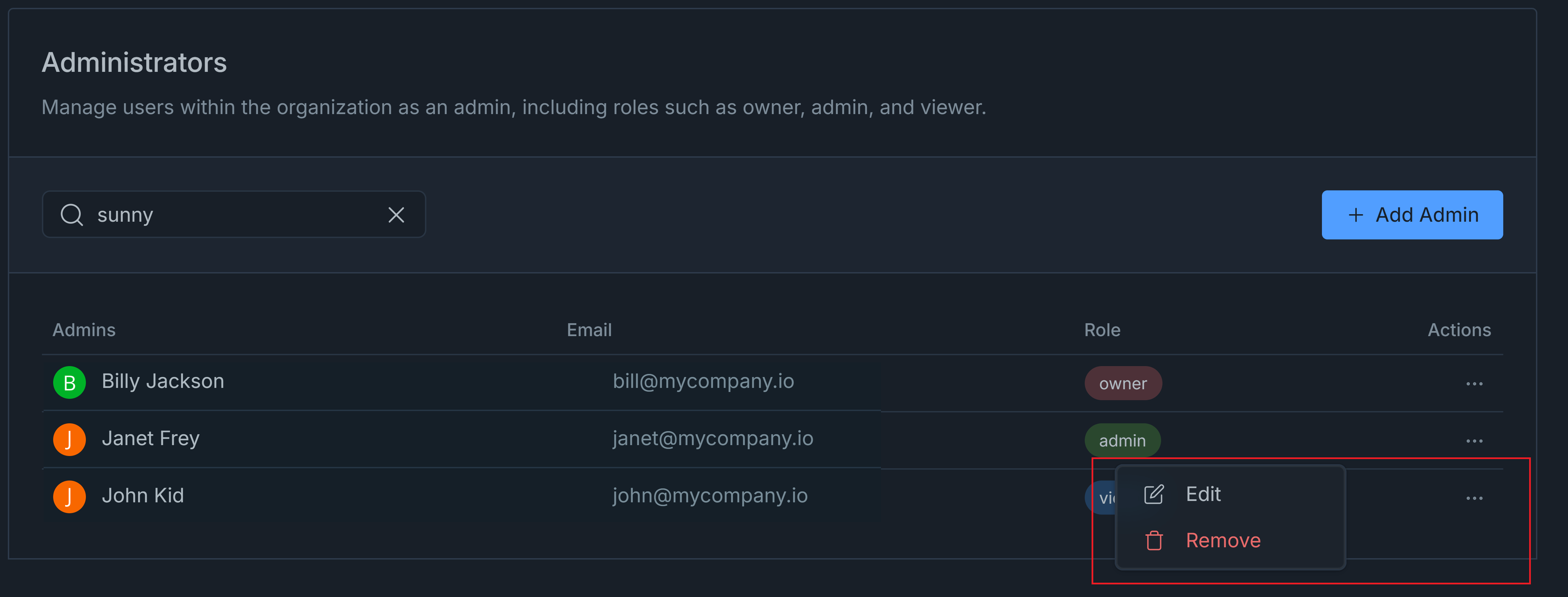Click John Kid's orange avatar
The image size is (1568, 597).
coord(70,497)
